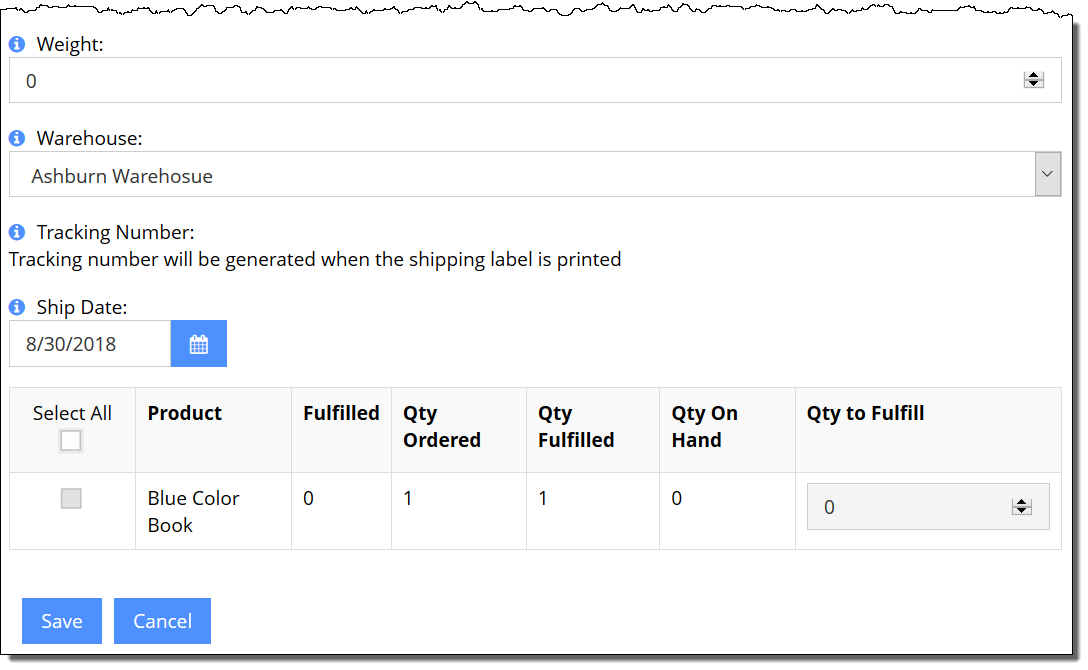Image resolution: width=1088 pixels, height=670 pixels.
Task: Open the Ship Date calendar picker
Action: [x=198, y=343]
